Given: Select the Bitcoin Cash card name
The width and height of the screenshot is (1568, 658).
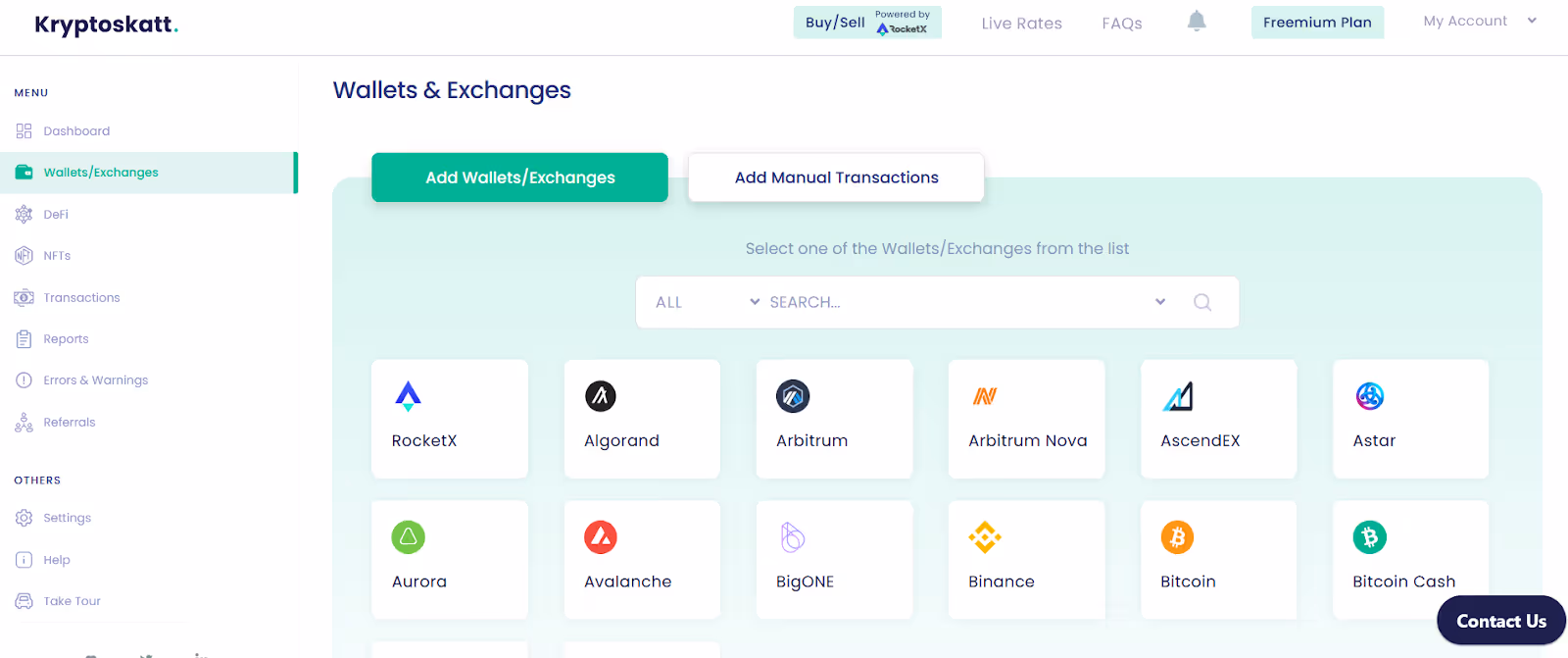Looking at the screenshot, I should 1403,582.
